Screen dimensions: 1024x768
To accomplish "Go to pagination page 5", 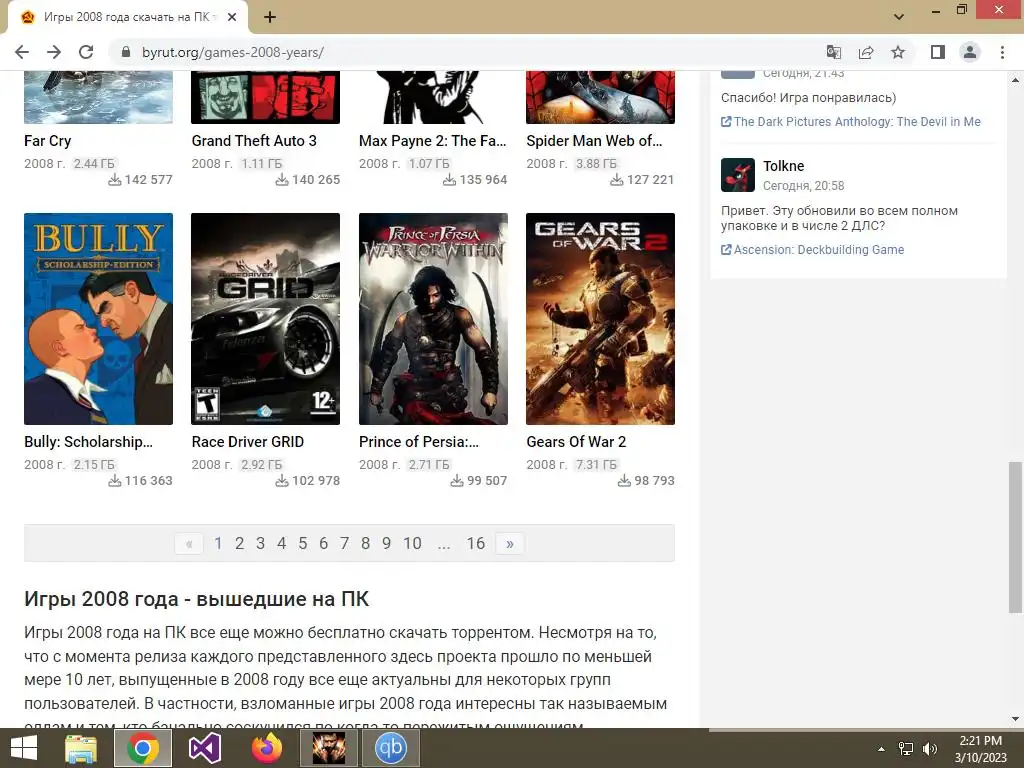I will point(302,543).
